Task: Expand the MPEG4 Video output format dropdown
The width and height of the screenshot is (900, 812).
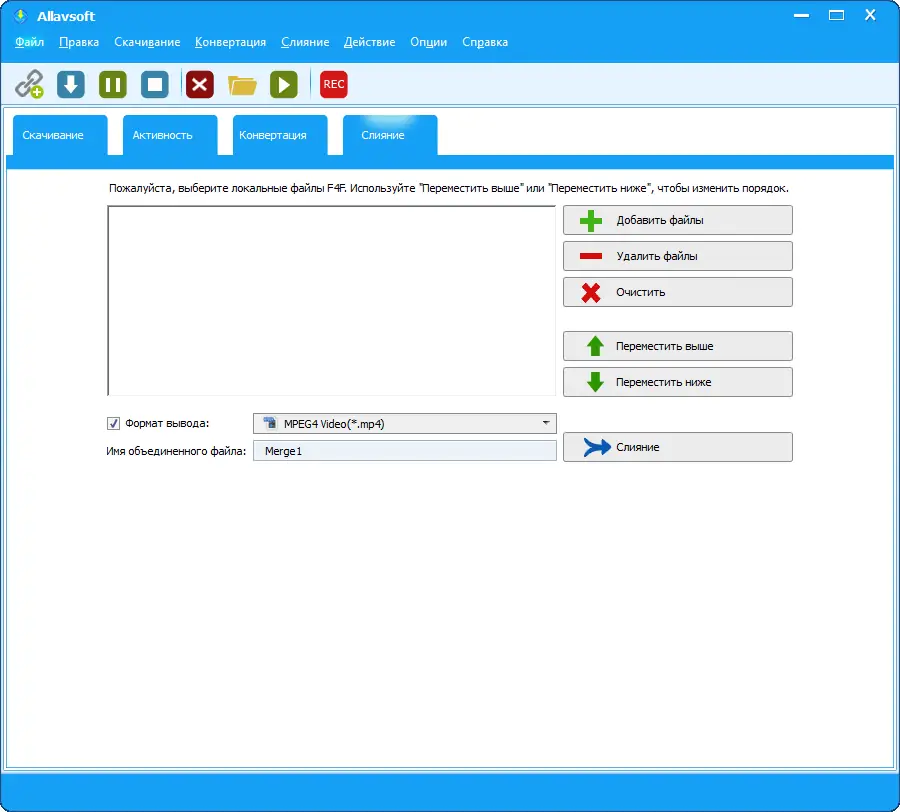Action: click(x=405, y=424)
